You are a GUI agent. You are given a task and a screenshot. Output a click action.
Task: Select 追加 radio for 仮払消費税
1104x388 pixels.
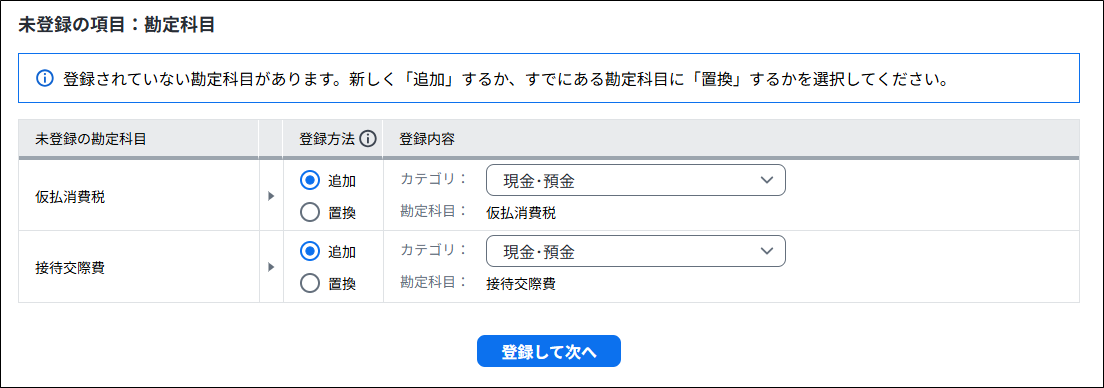310,180
